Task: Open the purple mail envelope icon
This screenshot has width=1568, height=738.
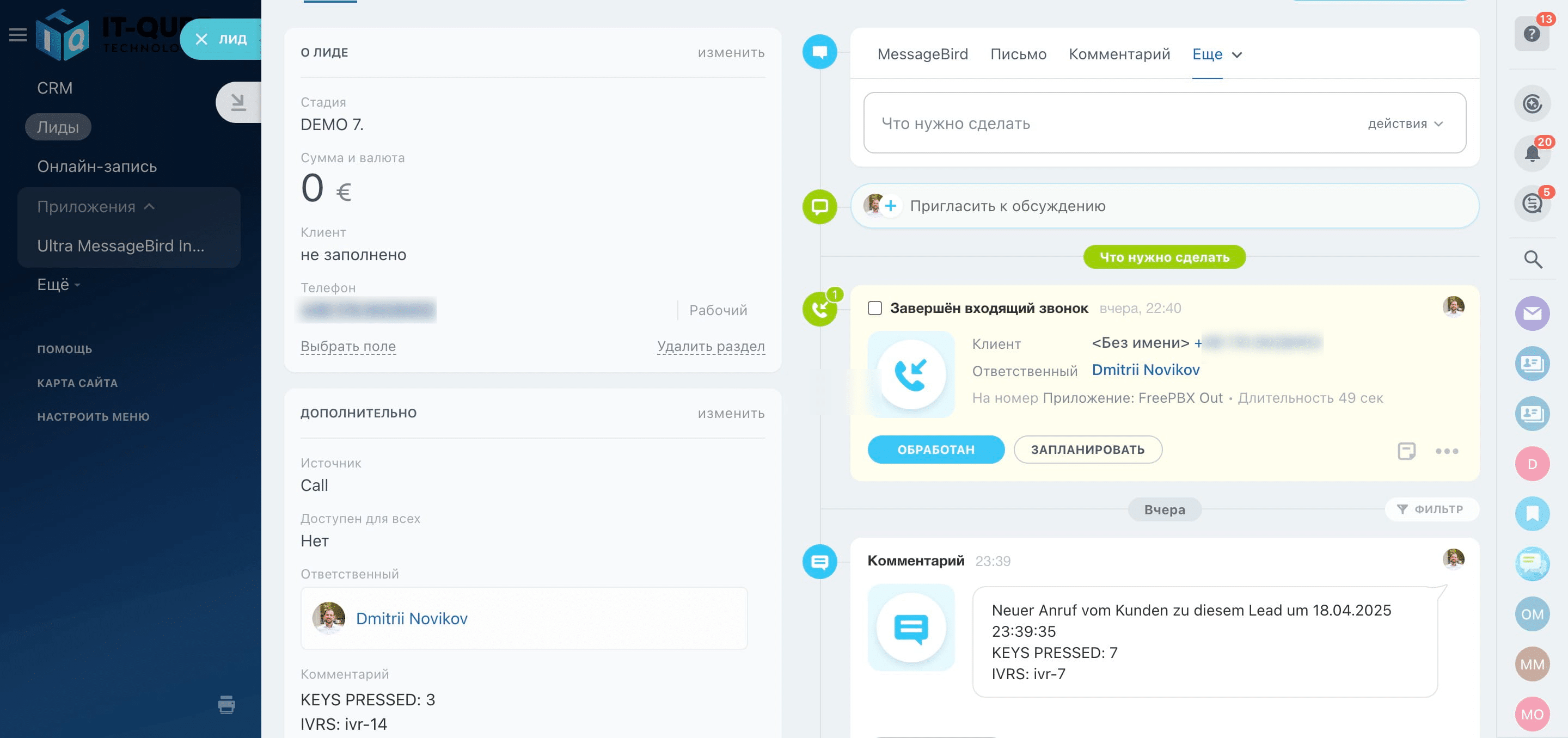Action: tap(1533, 313)
